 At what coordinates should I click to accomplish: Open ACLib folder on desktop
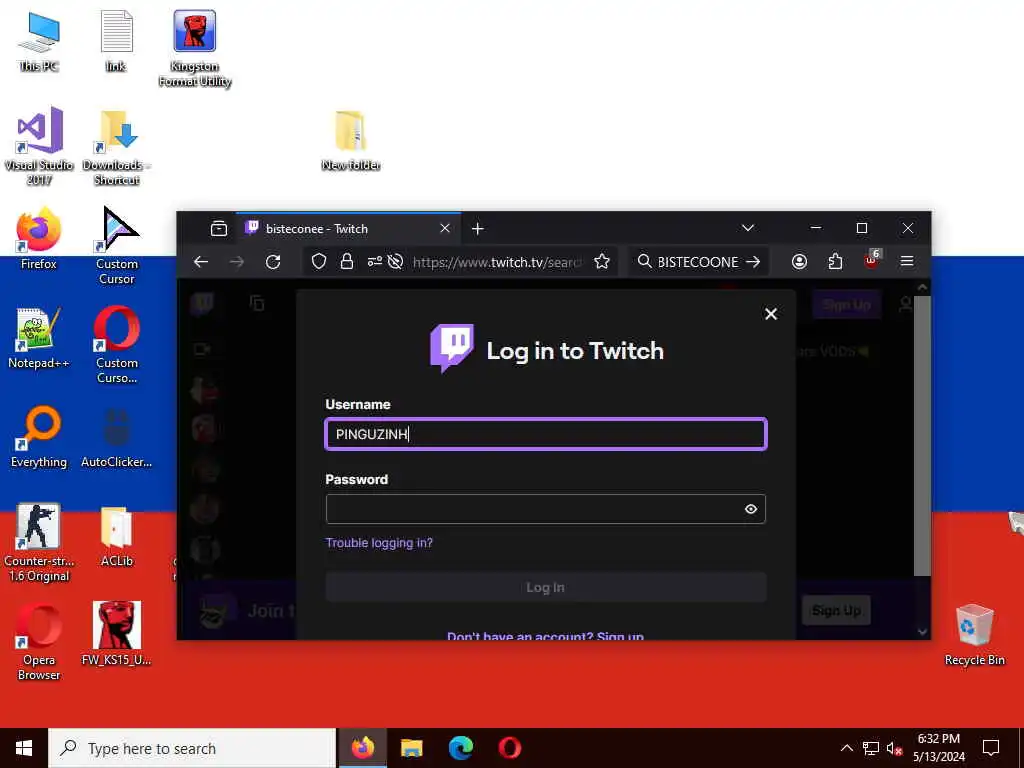(x=116, y=536)
